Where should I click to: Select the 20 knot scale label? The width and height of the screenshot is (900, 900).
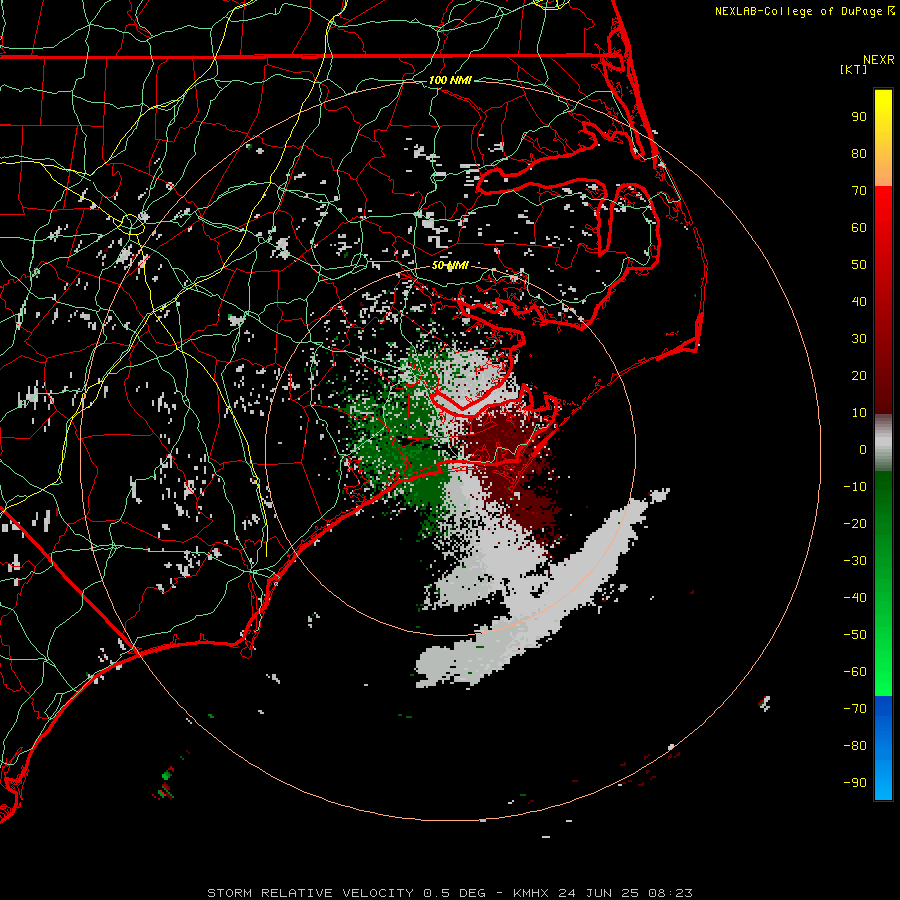(x=859, y=376)
